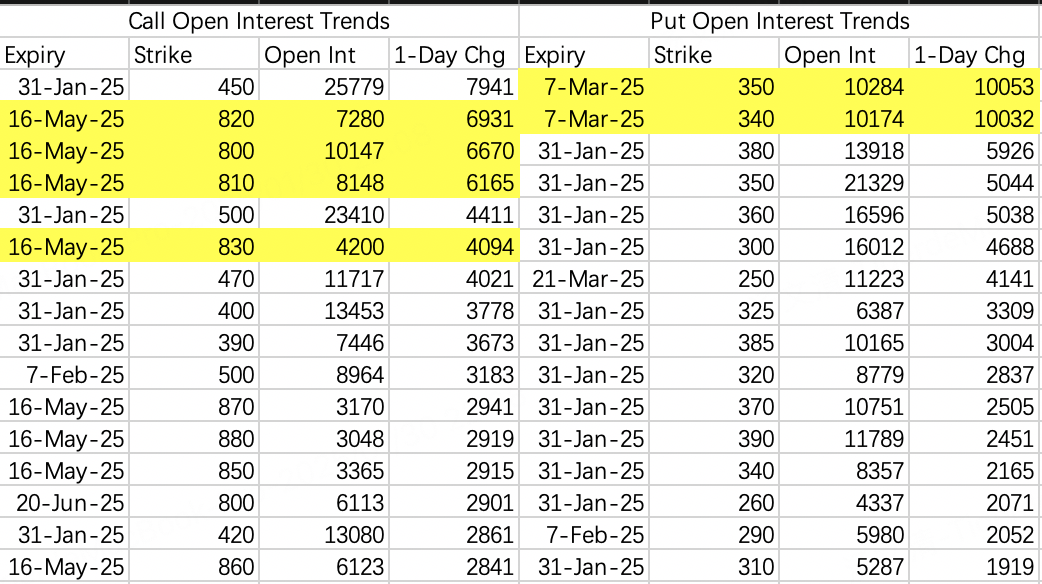Select call strike 870 cell
This screenshot has width=1042, height=584.
pos(194,407)
